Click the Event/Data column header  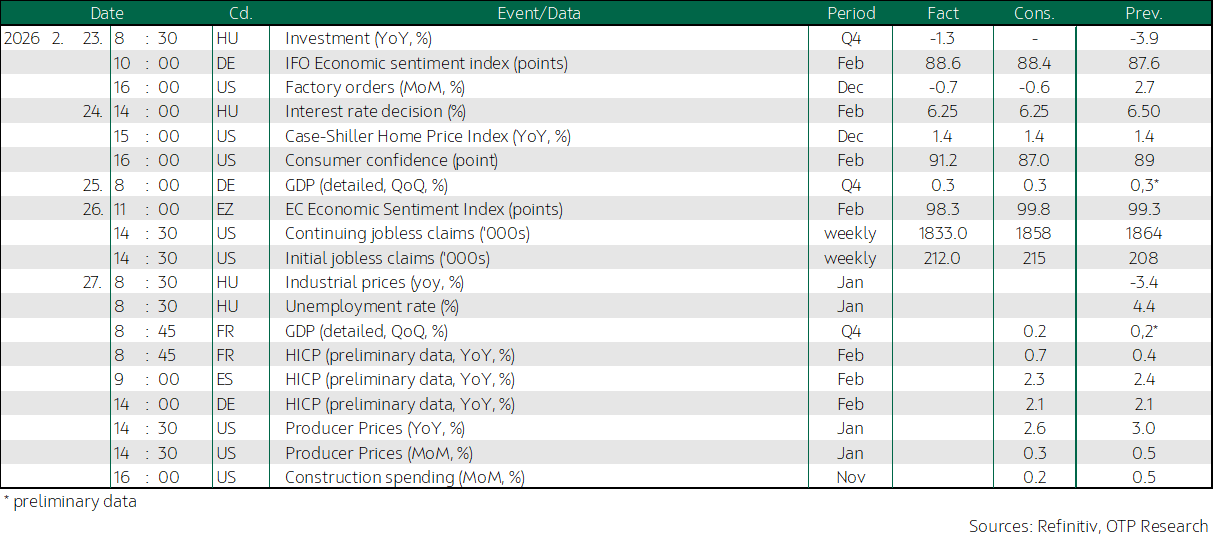click(x=538, y=13)
